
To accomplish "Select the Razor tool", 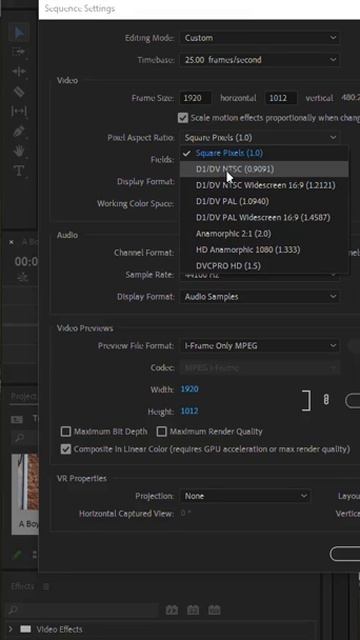I will coord(19,91).
